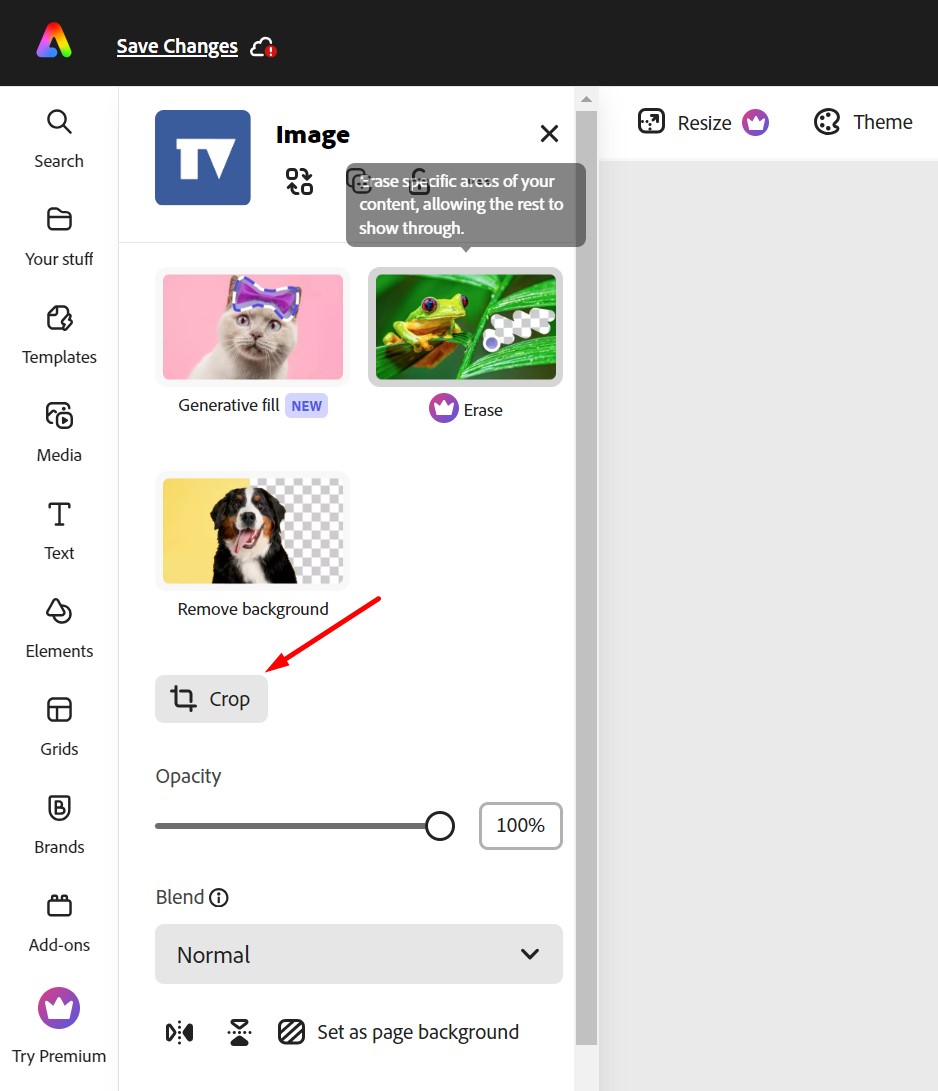The height and width of the screenshot is (1091, 938).
Task: Click the Opacity slider handle
Action: (x=440, y=826)
